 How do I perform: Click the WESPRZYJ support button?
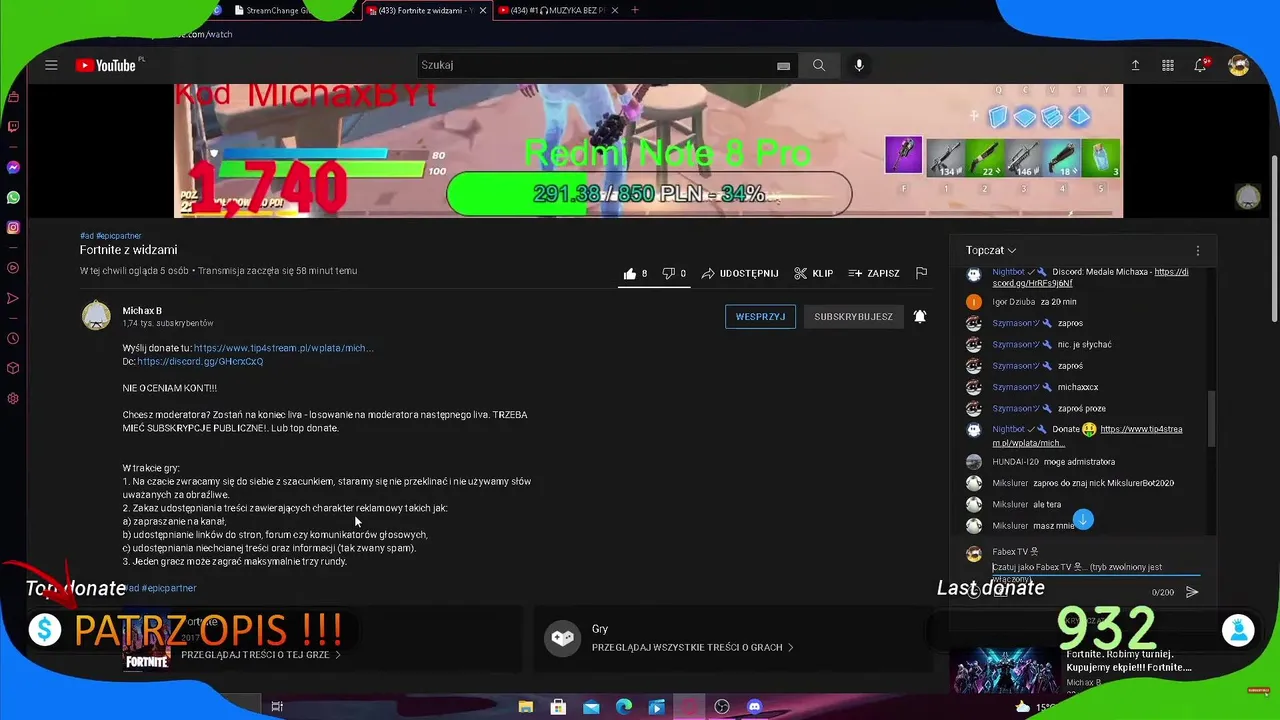[760, 317]
